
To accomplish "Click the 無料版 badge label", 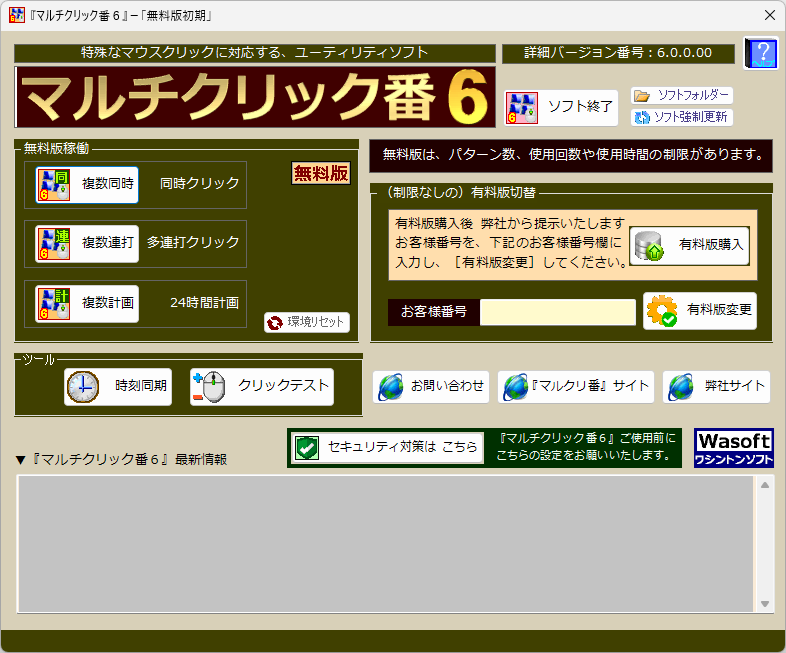I will click(x=321, y=173).
